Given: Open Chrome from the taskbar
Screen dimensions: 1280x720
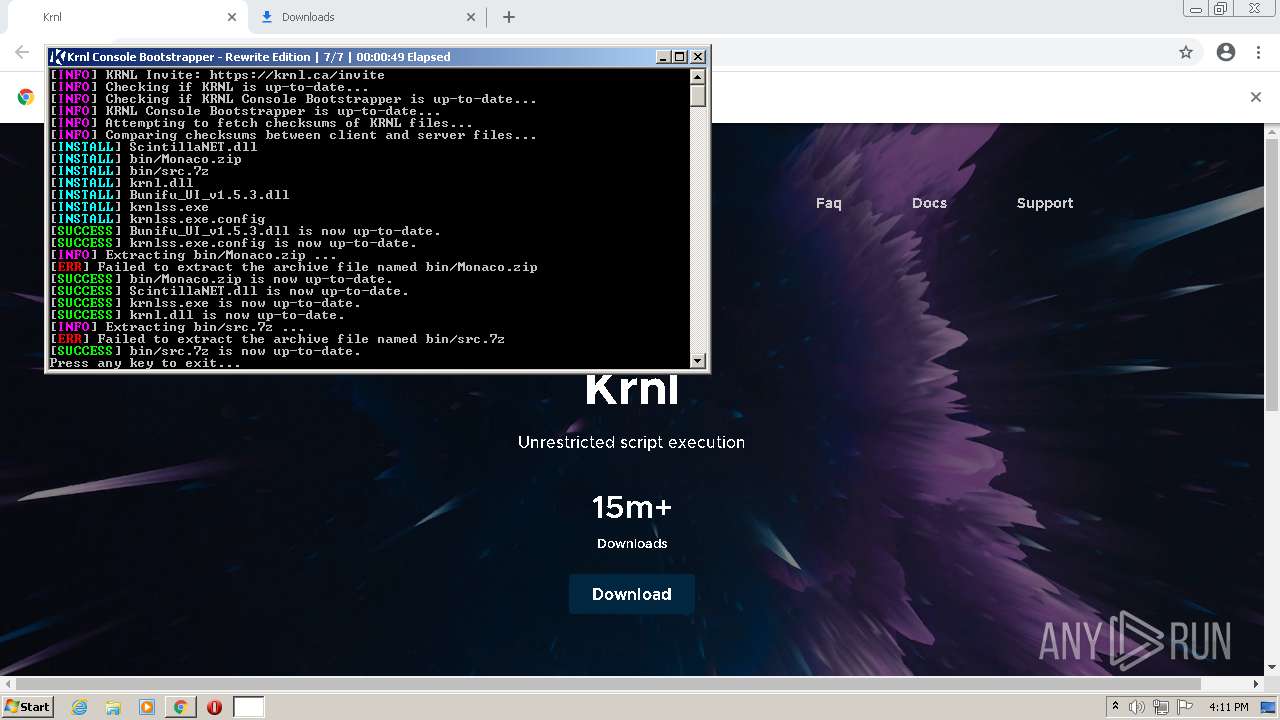Looking at the screenshot, I should pyautogui.click(x=180, y=707).
